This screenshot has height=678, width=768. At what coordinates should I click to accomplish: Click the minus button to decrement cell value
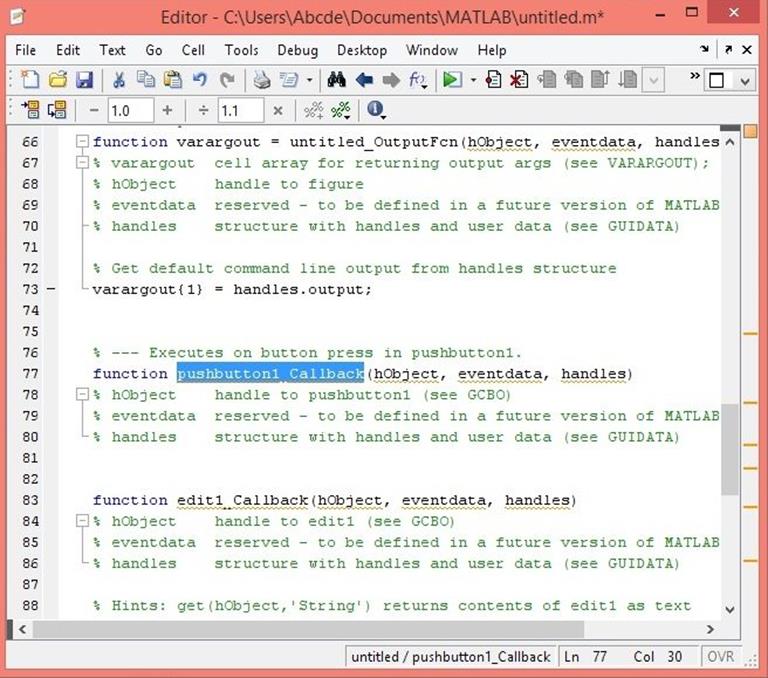94,111
